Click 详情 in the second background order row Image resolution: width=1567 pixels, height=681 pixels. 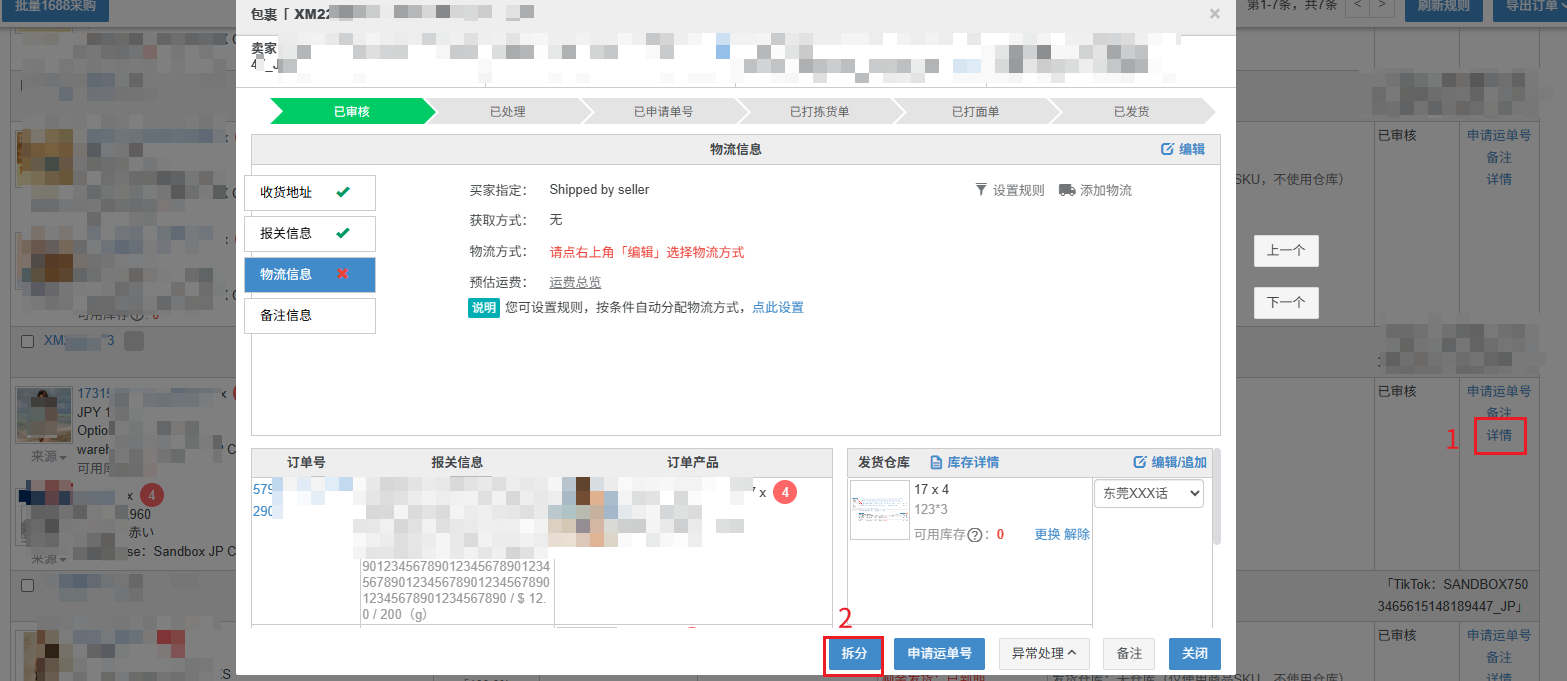point(1499,435)
